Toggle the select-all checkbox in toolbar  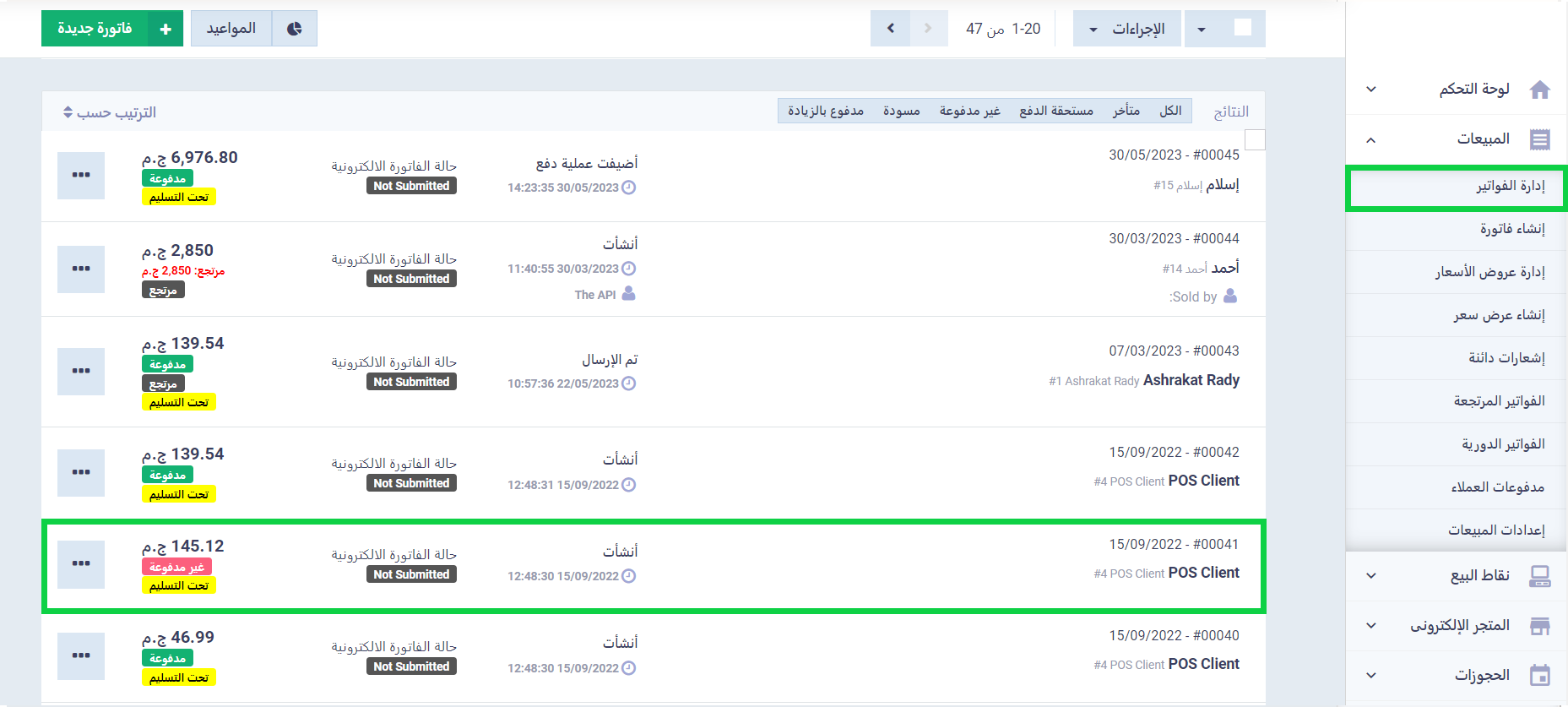pos(1242,28)
